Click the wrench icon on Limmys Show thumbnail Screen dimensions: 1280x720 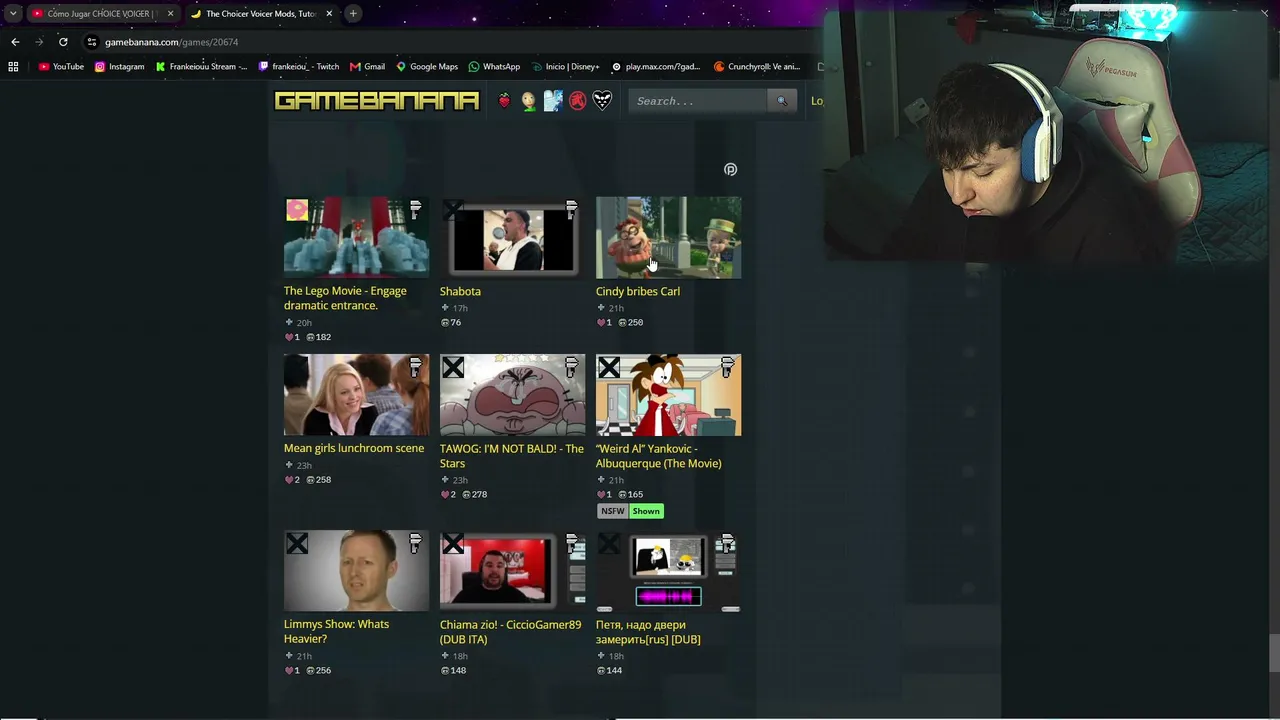pyautogui.click(x=415, y=543)
